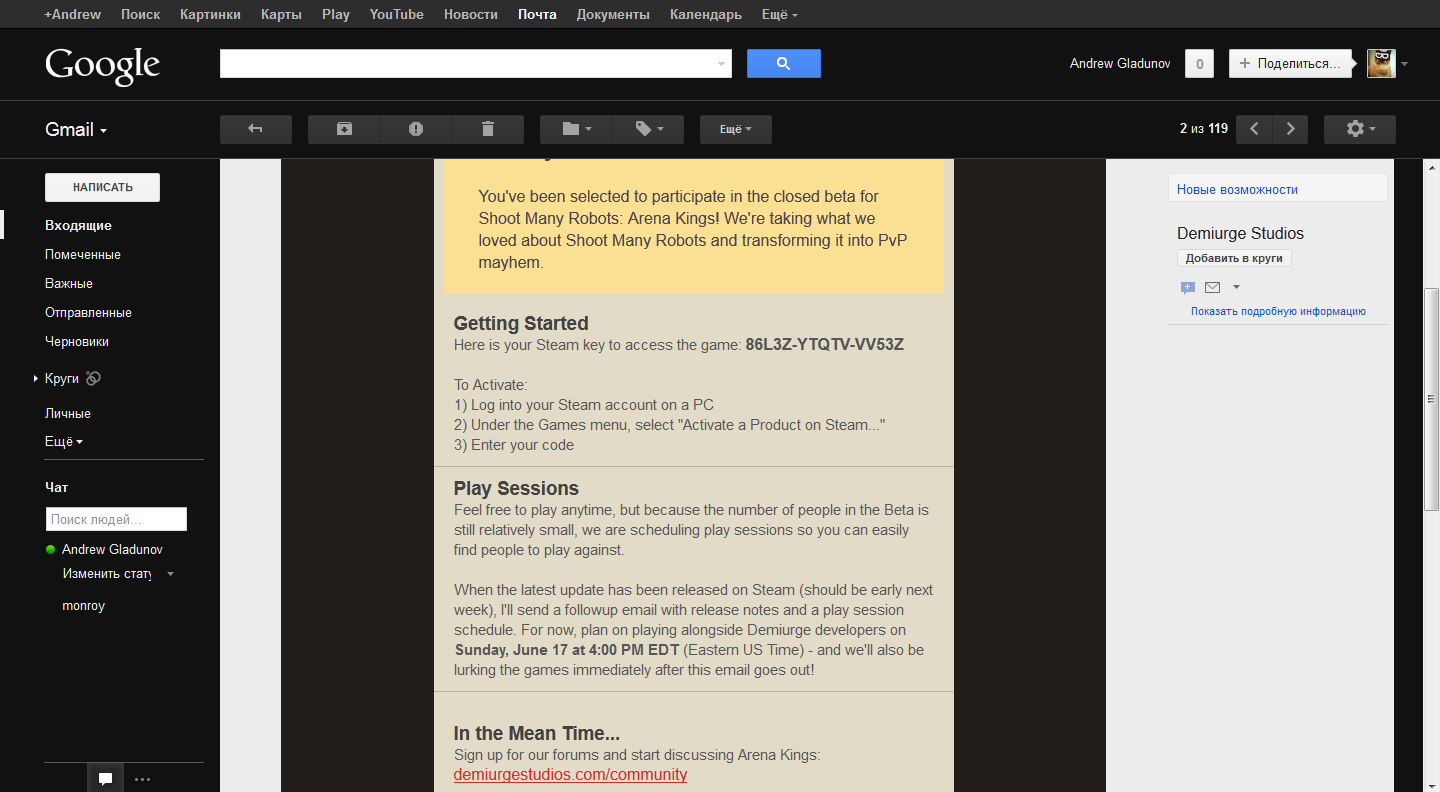Click the Google logo
The width and height of the screenshot is (1440, 792).
102,66
